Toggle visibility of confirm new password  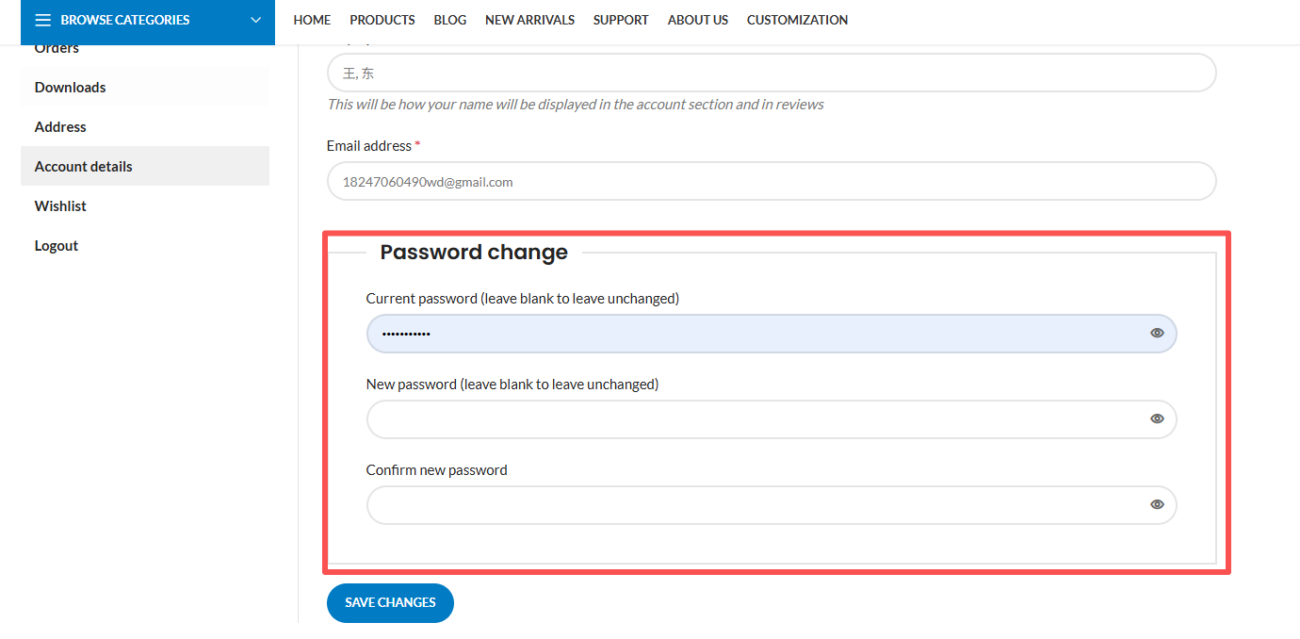pyautogui.click(x=1157, y=505)
